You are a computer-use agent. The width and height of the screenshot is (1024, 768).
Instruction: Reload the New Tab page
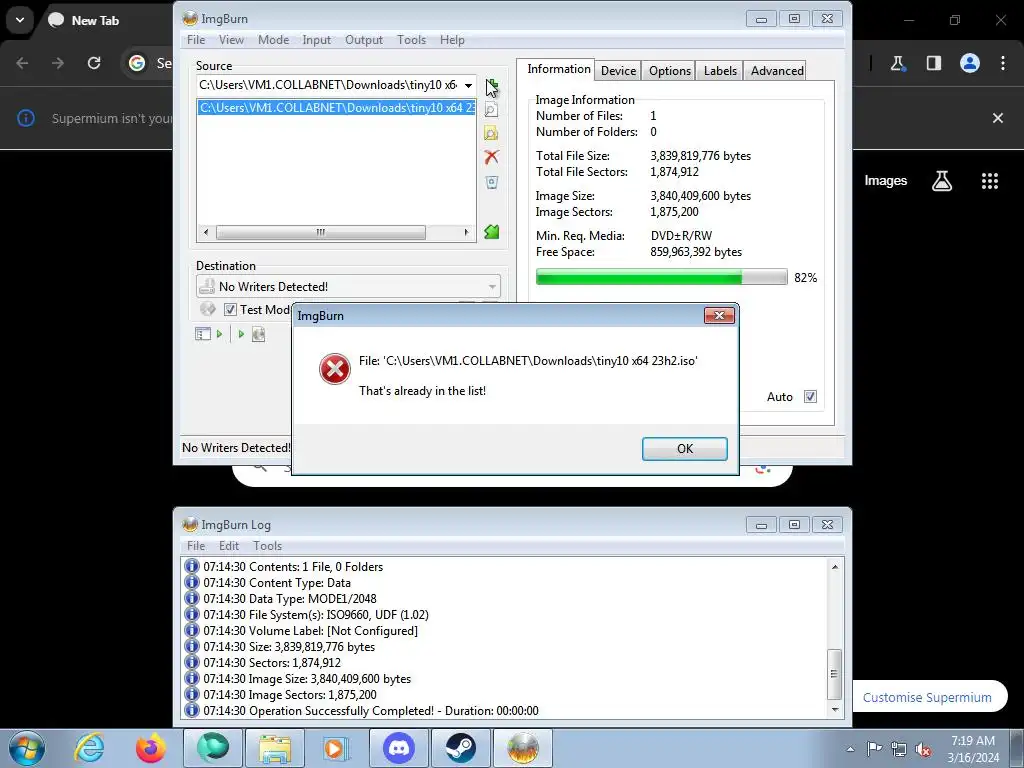pos(94,63)
